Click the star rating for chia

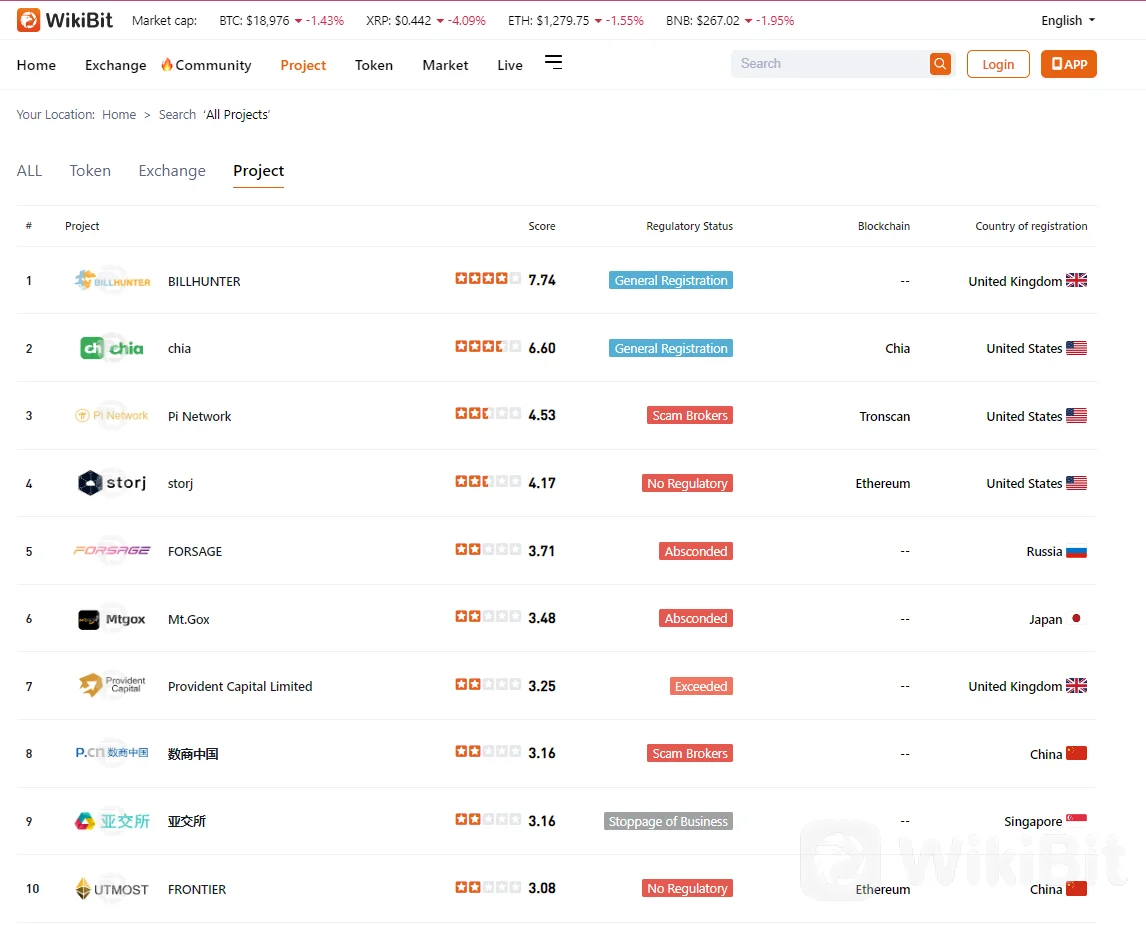487,346
